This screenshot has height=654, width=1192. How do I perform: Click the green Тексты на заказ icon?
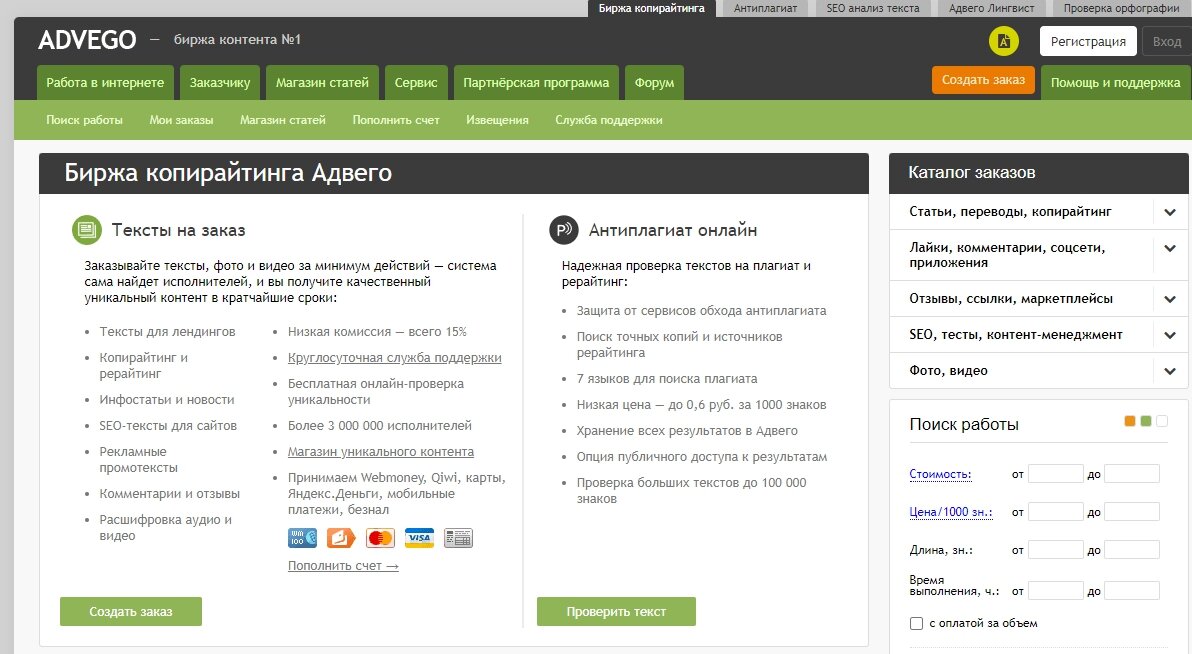point(87,230)
